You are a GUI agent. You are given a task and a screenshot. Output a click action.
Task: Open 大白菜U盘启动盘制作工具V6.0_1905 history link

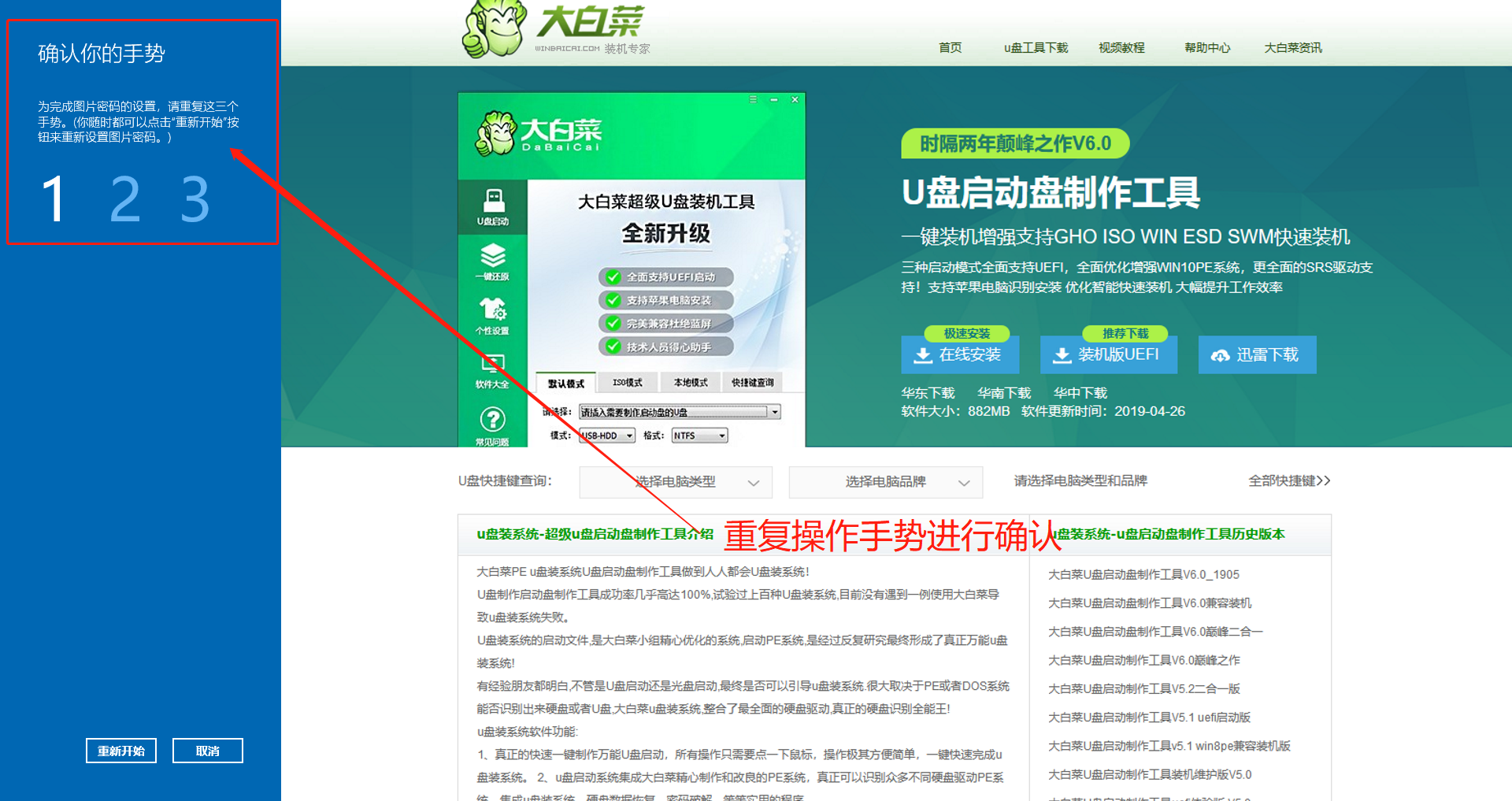coord(1142,574)
